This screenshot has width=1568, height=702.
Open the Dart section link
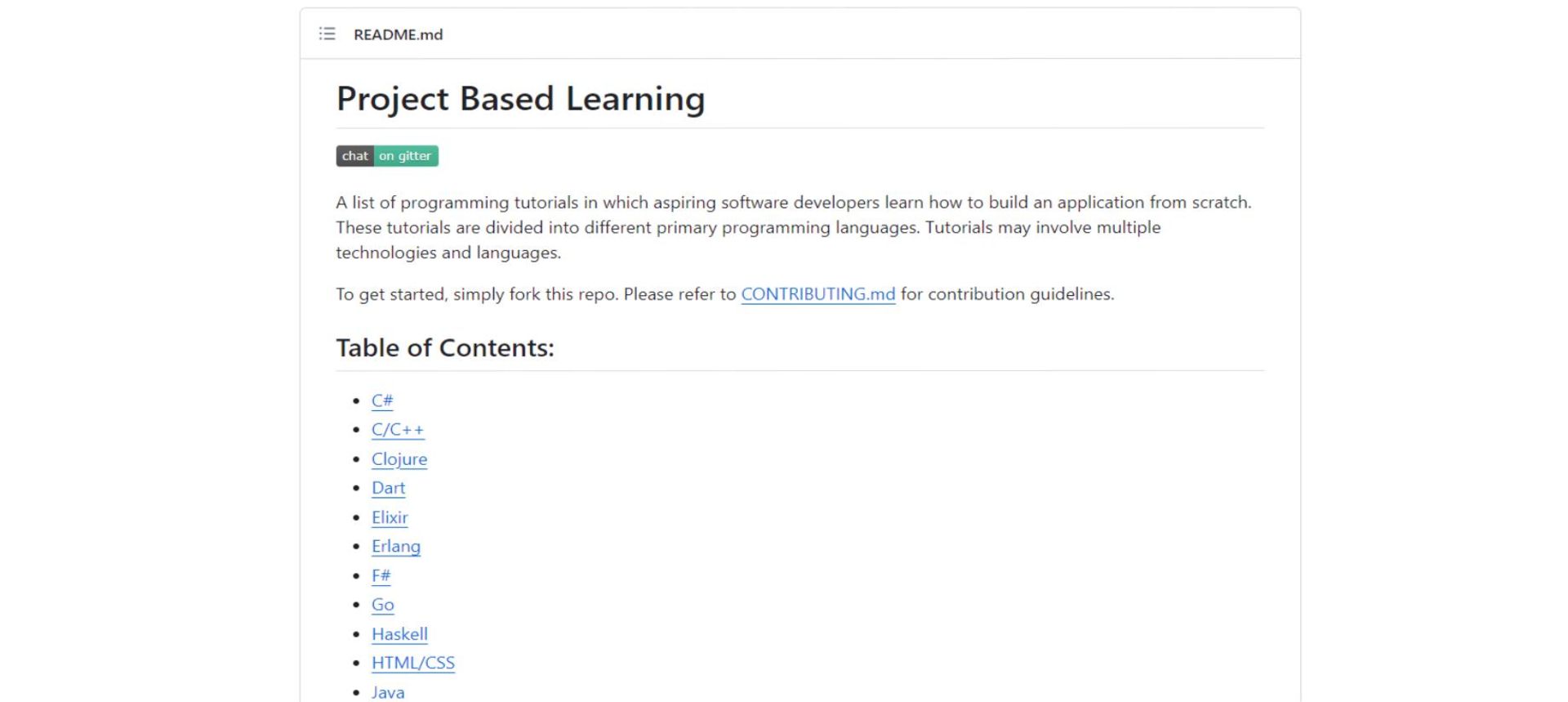point(388,488)
